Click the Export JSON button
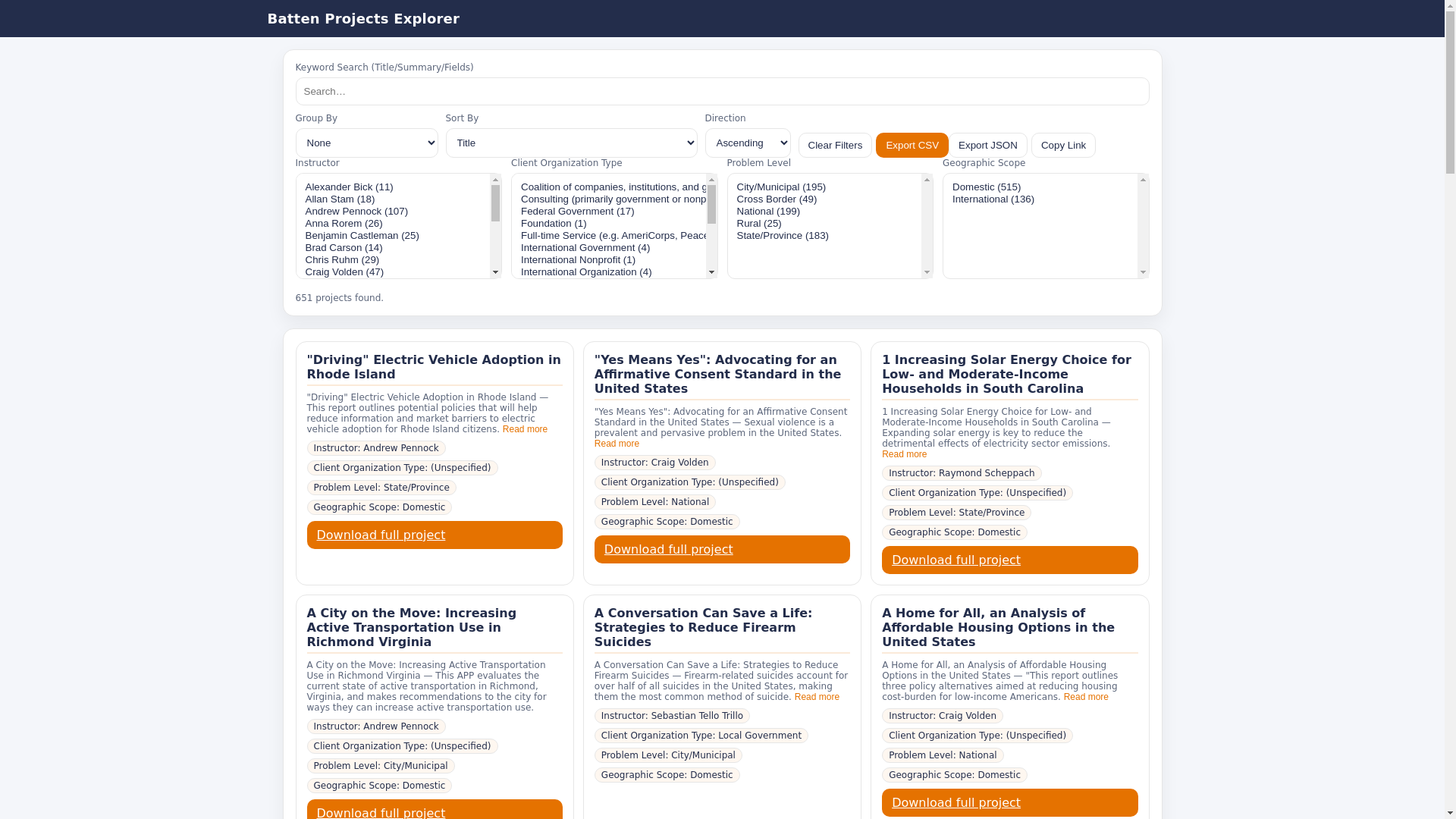The width and height of the screenshot is (1456, 819). [987, 145]
